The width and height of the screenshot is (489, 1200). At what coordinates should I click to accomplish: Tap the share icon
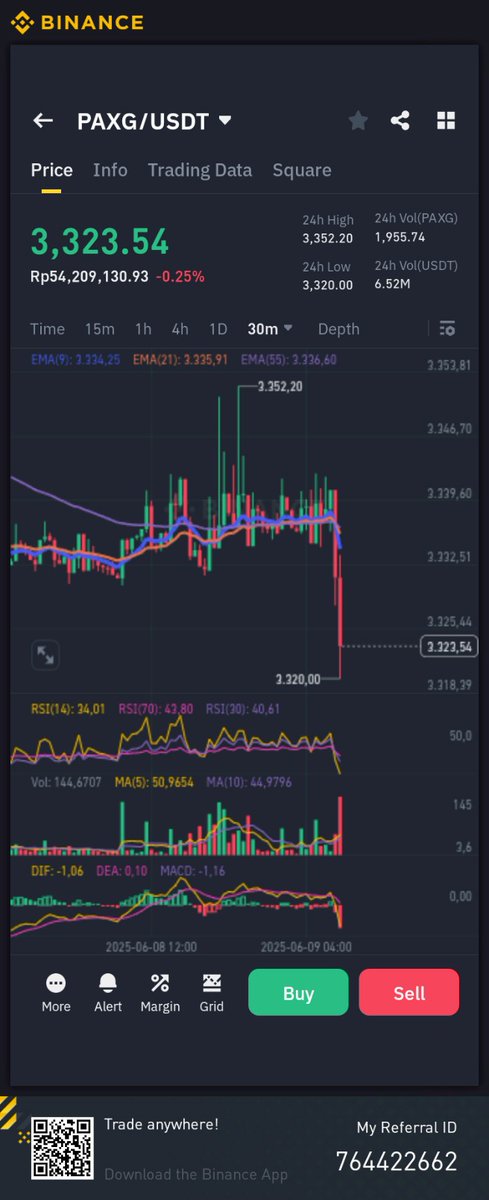(400, 121)
